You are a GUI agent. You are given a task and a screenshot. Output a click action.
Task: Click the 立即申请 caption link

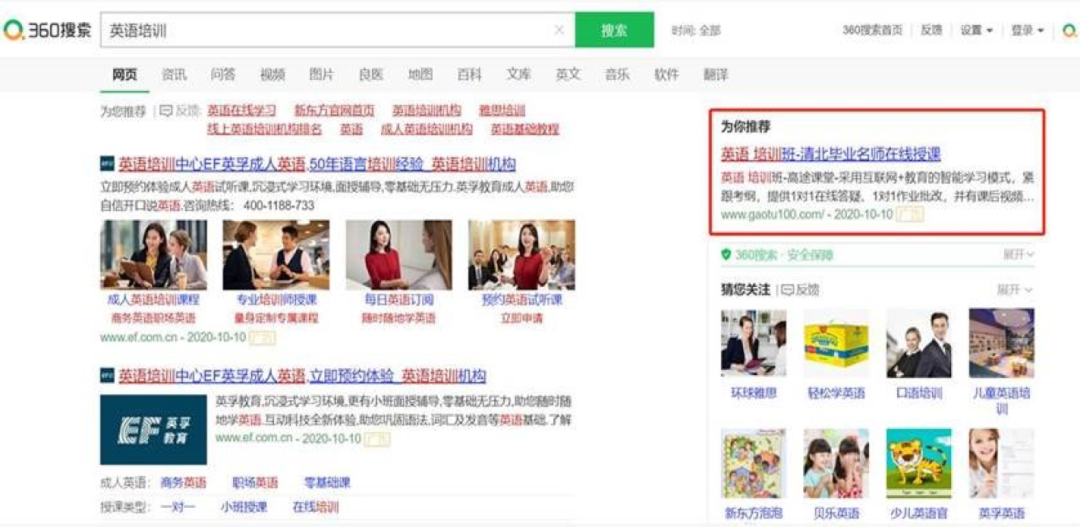pyautogui.click(x=521, y=318)
